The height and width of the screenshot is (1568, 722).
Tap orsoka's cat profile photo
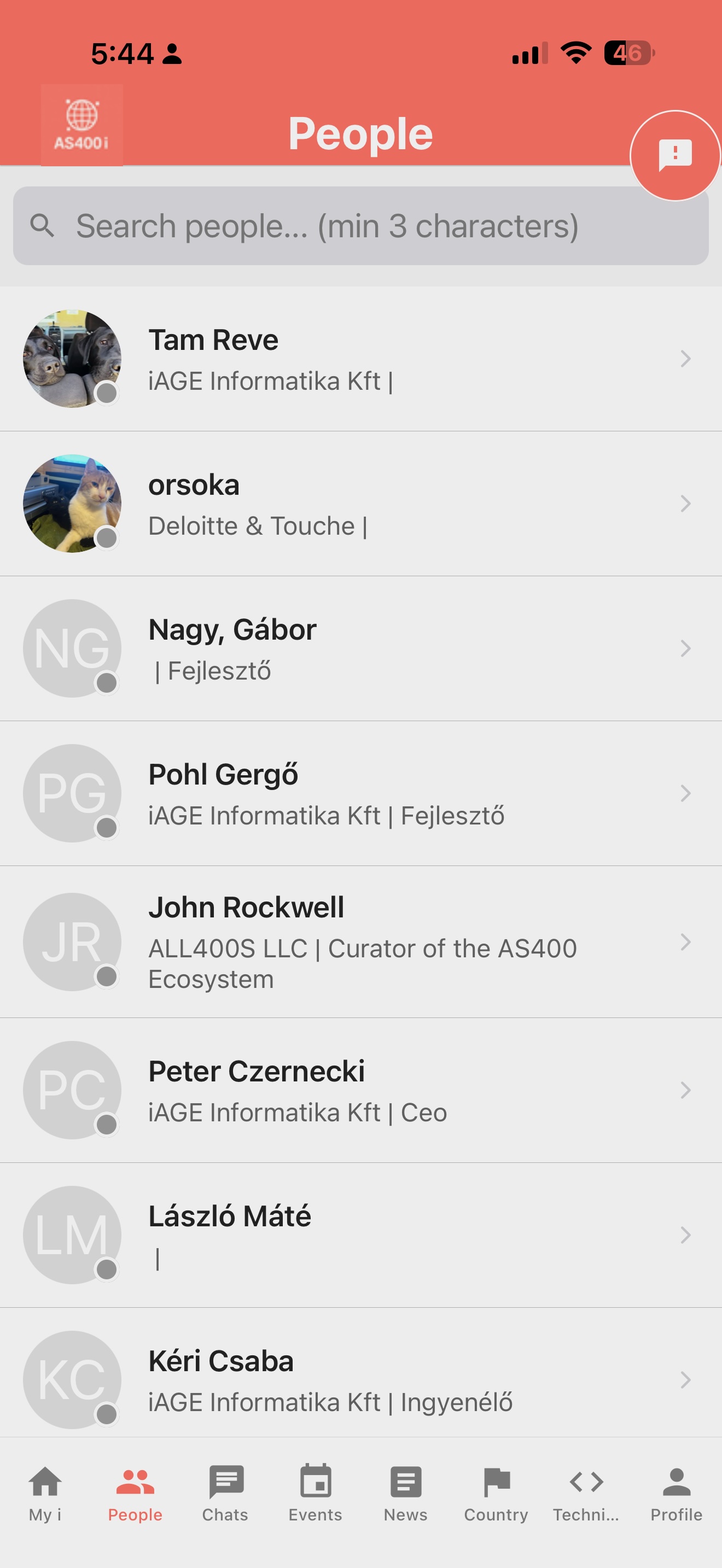point(72,504)
